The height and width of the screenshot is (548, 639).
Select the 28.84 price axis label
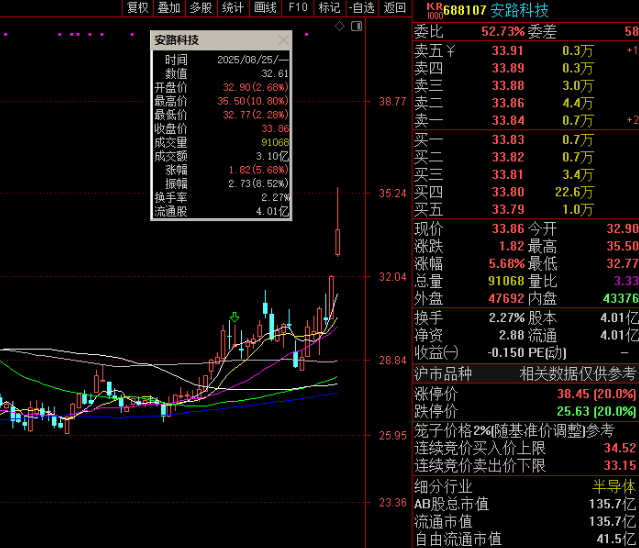click(392, 360)
